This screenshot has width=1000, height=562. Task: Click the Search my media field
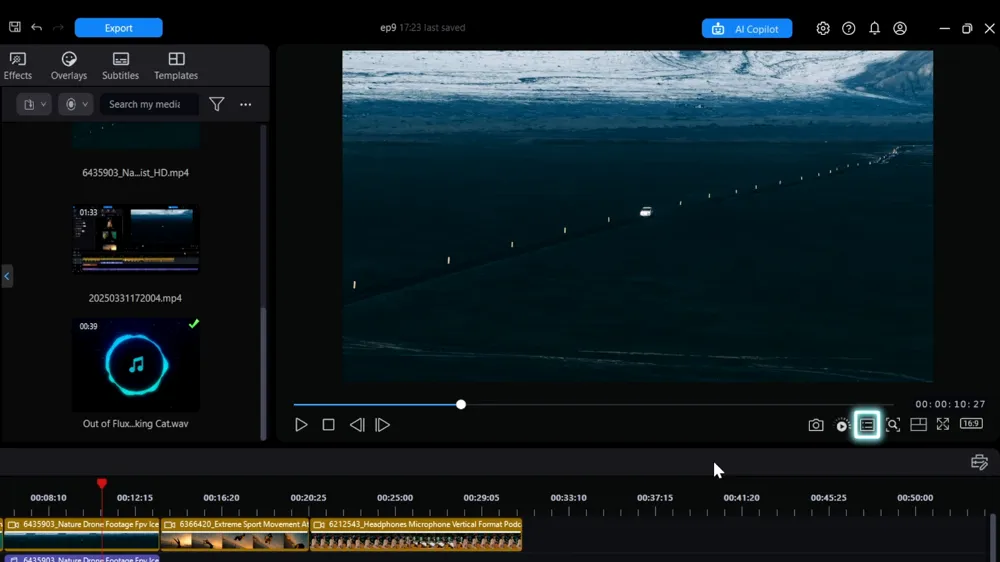[x=149, y=104]
